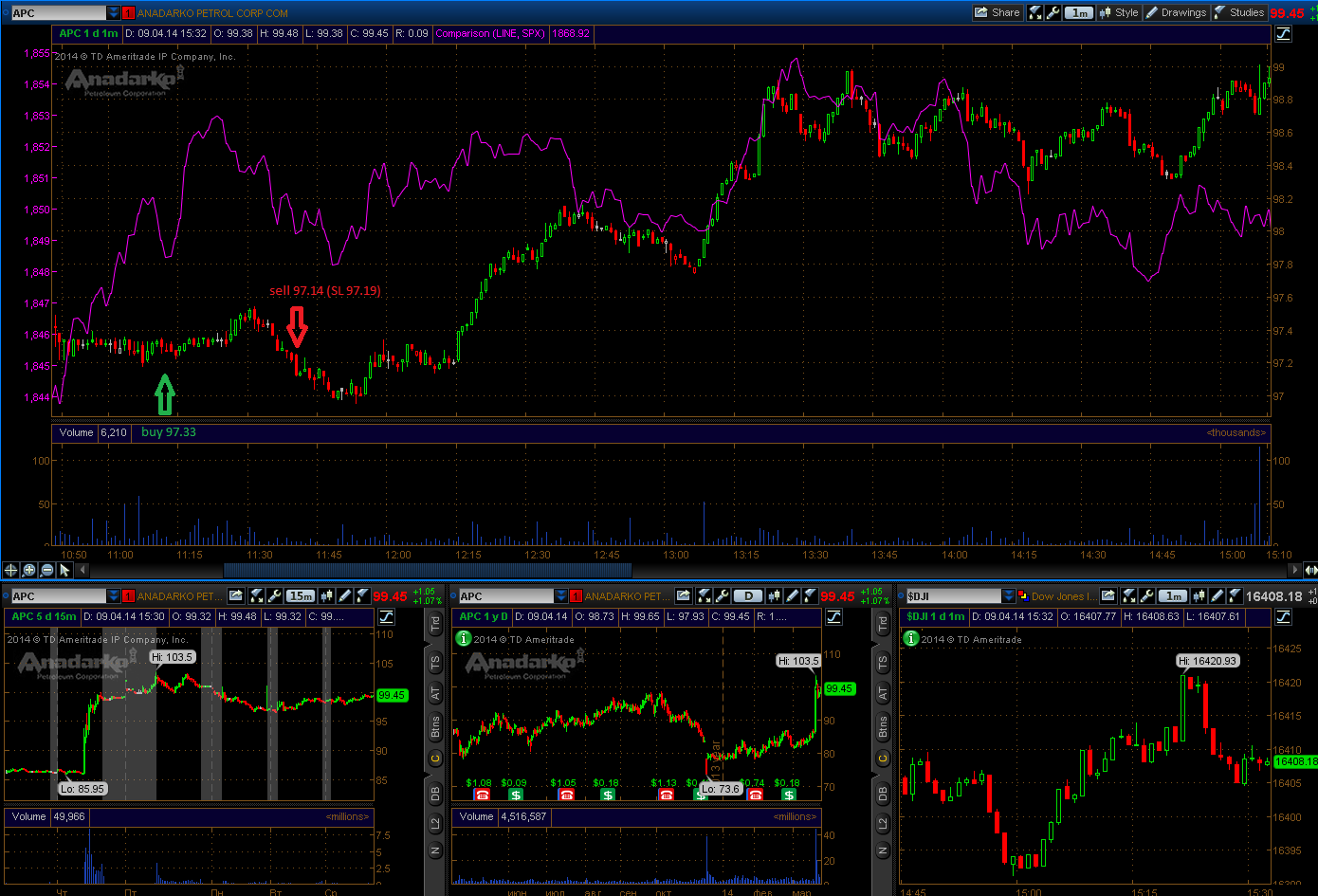
Task: Select the pointer cursor tool icon
Action: tap(64, 570)
